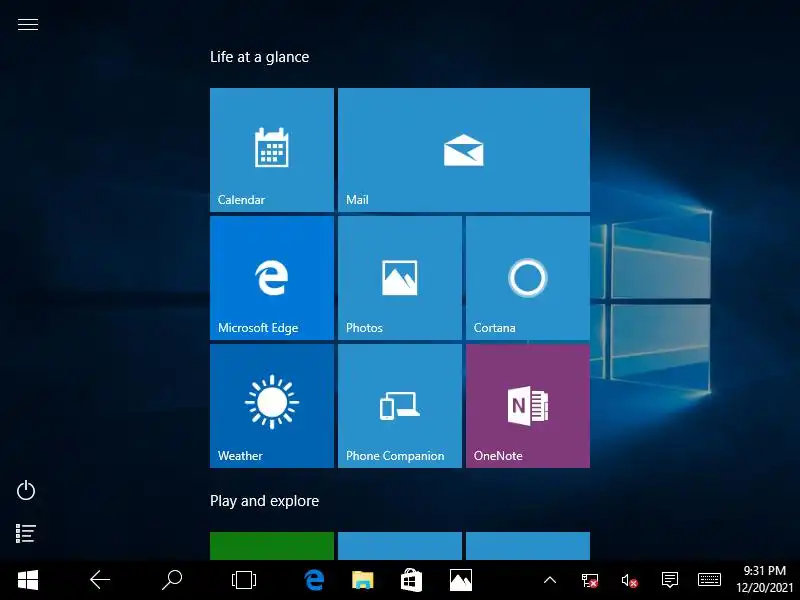Screen dimensions: 800x600
Task: Open taskbar Search magnifier
Action: click(x=172, y=580)
